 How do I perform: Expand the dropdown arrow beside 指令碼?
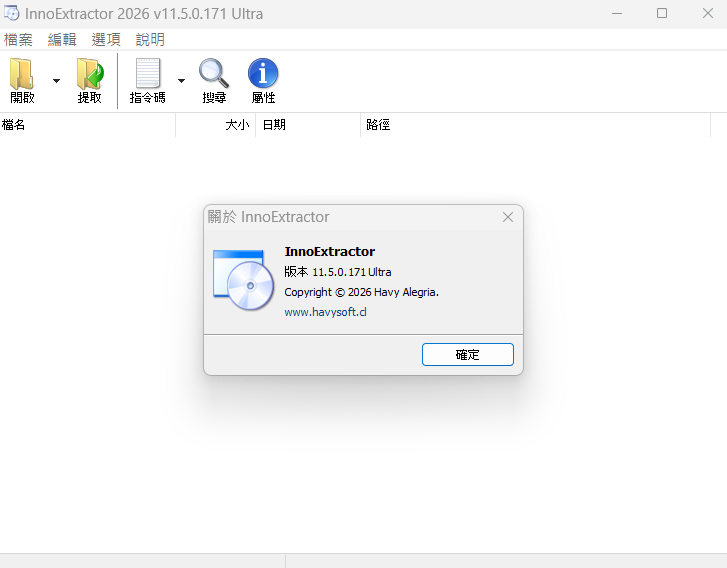click(181, 81)
